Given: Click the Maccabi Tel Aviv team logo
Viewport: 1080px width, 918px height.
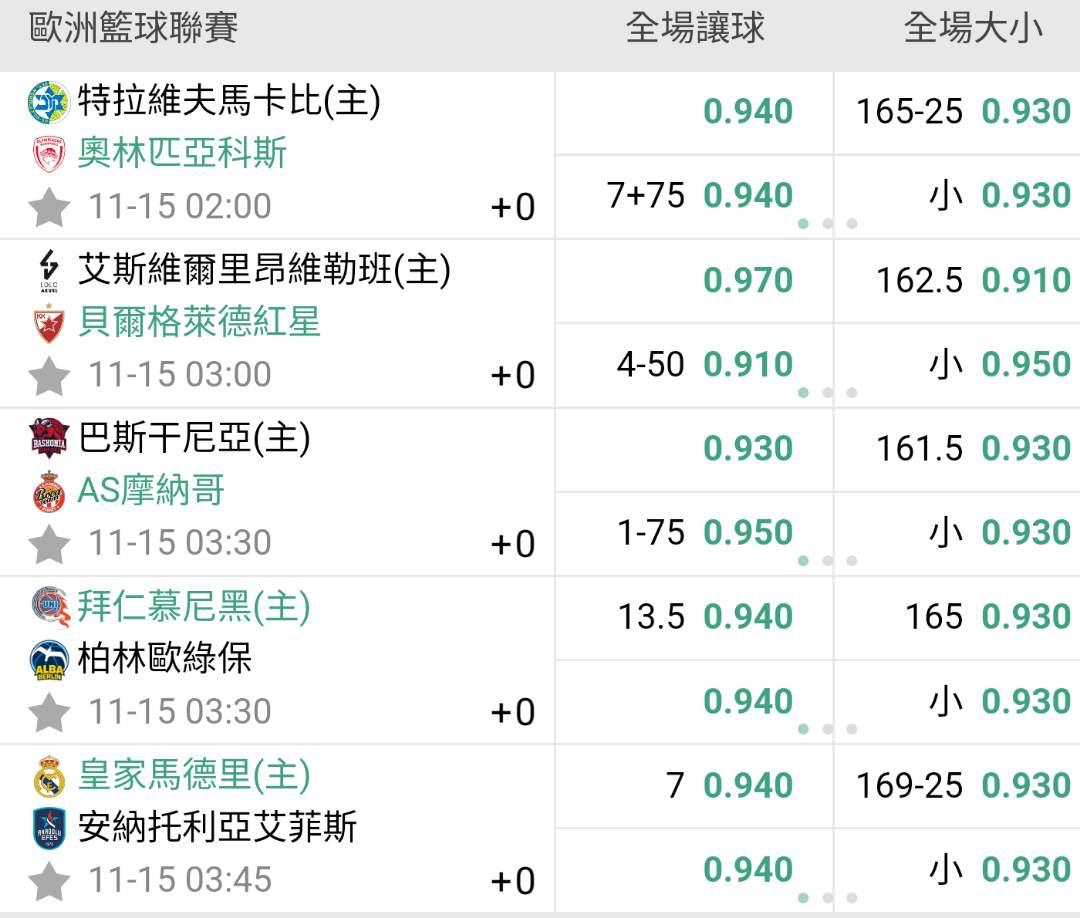Looking at the screenshot, I should [x=48, y=101].
